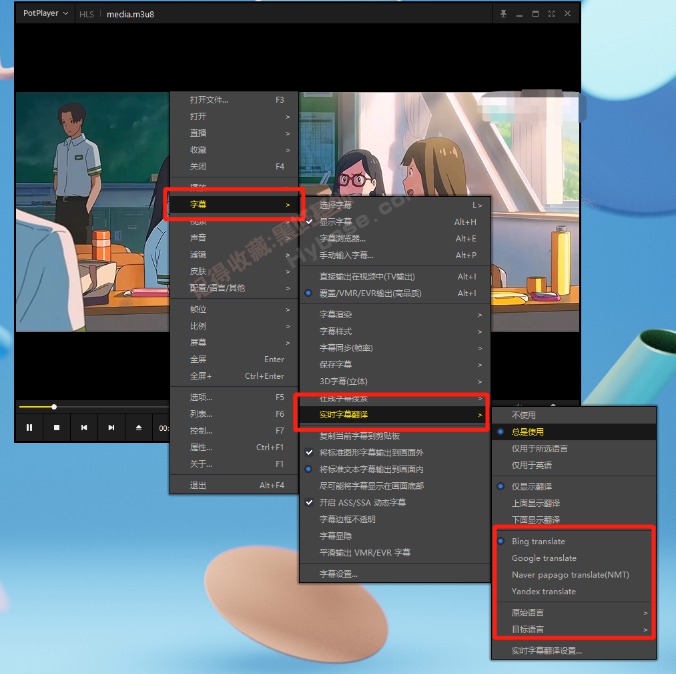Expand the 打开 submenu

(234, 116)
